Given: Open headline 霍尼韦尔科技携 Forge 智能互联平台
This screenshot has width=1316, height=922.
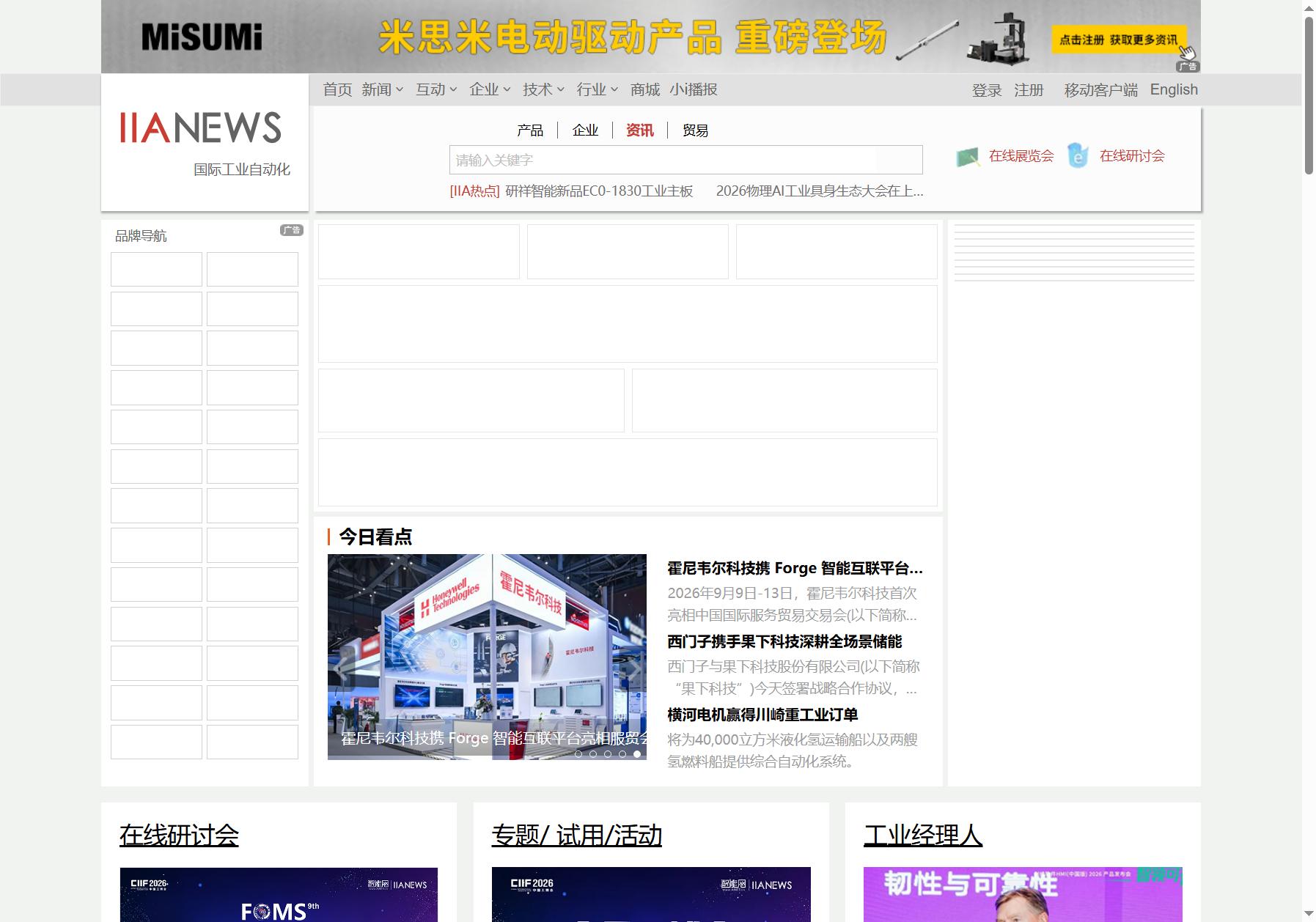Looking at the screenshot, I should [795, 568].
